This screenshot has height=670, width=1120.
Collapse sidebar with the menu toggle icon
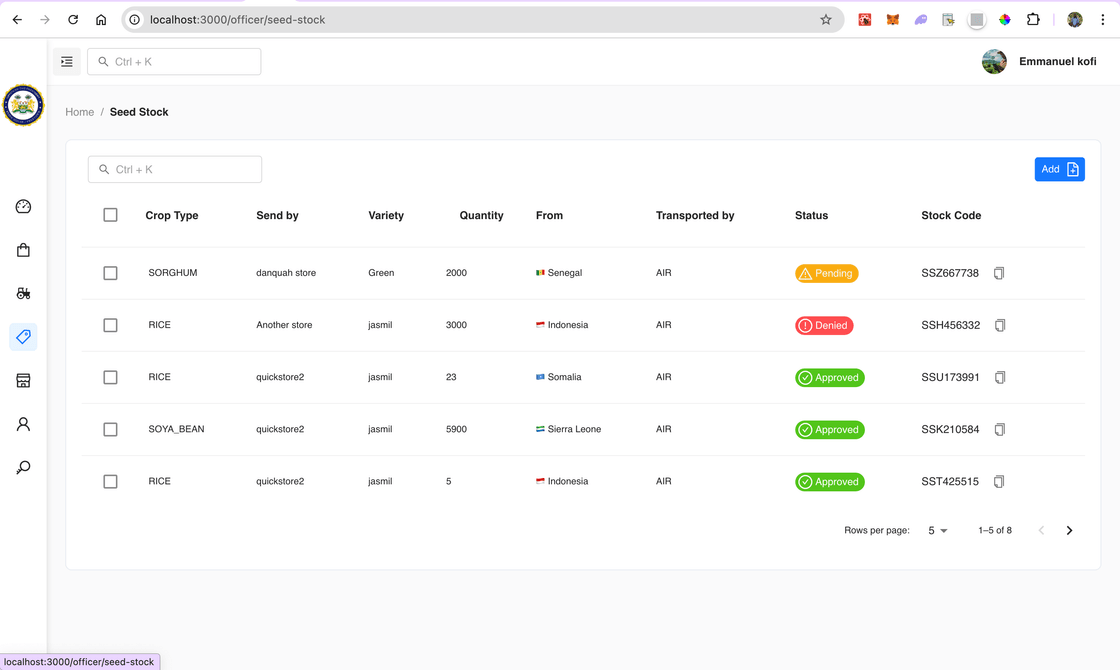pos(66,61)
